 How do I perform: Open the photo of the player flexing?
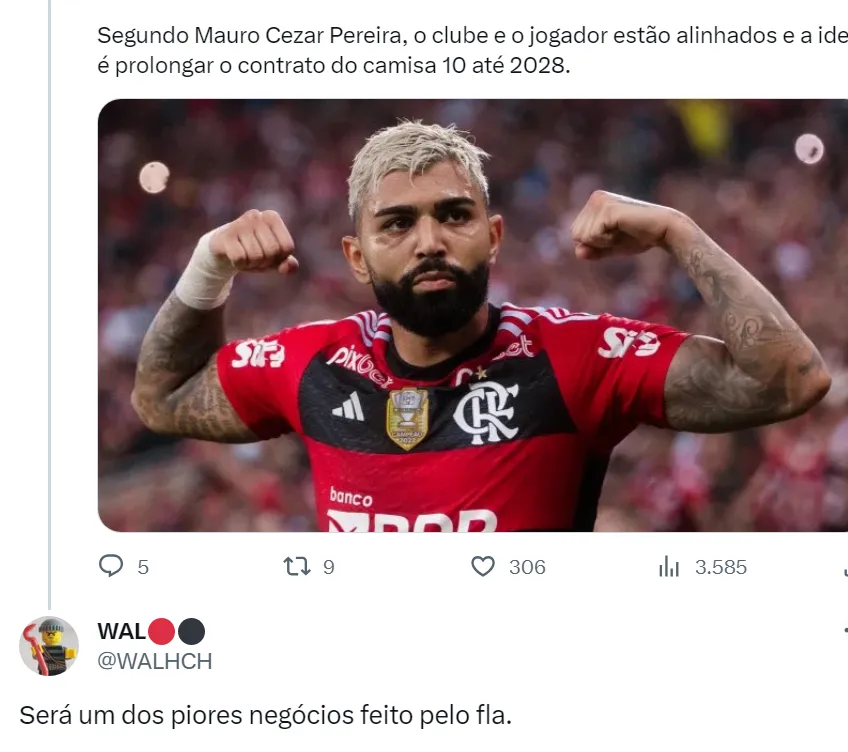coord(473,315)
